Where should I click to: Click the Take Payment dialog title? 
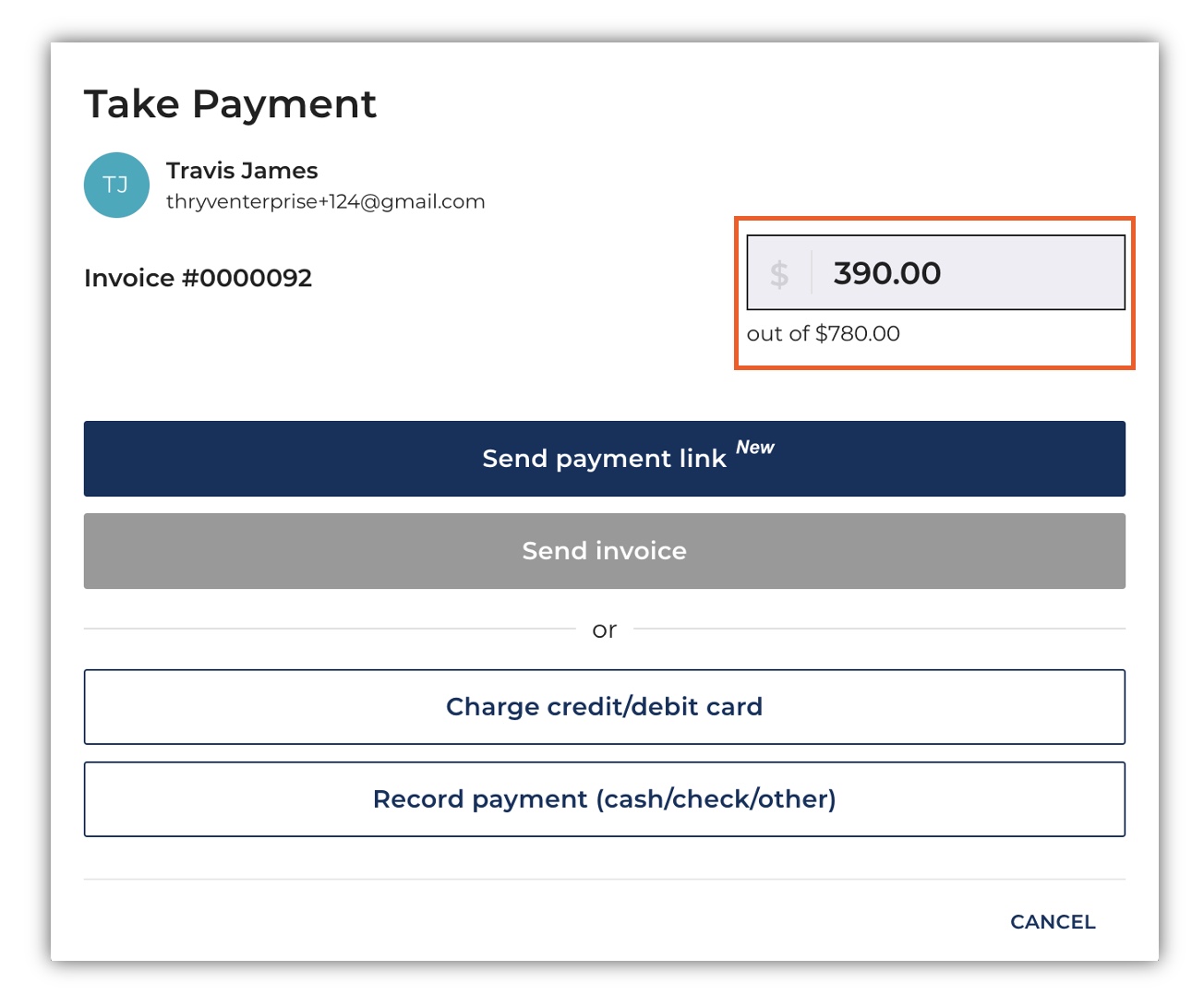coord(230,104)
